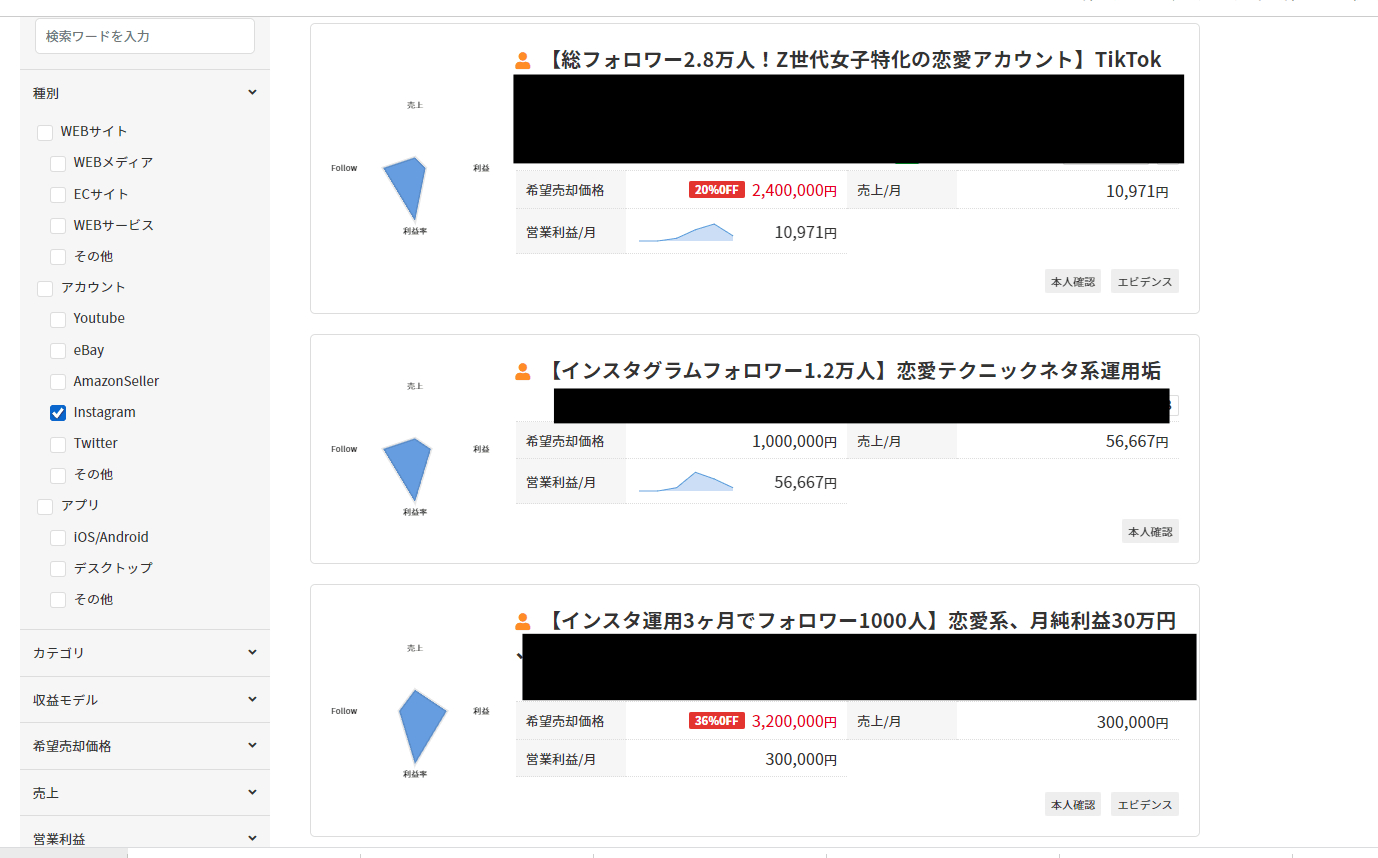Viewport: 1378px width, 858px height.
Task: Check the デスクトップ checkbox
Action: [58, 568]
